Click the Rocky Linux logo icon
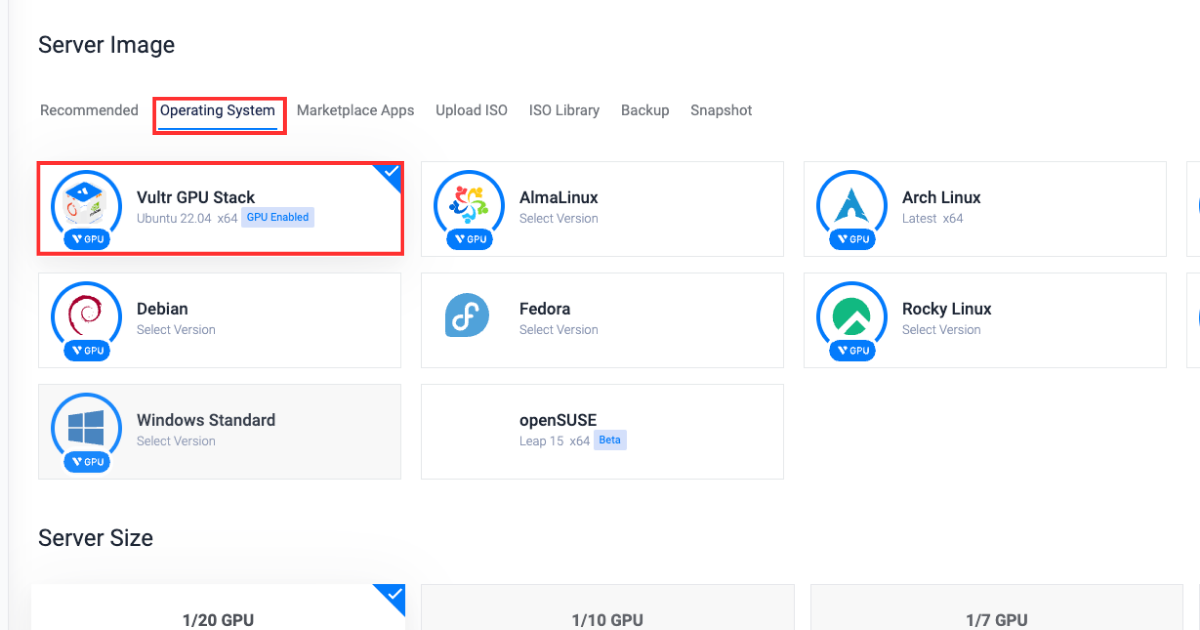The image size is (1200, 630). point(851,316)
